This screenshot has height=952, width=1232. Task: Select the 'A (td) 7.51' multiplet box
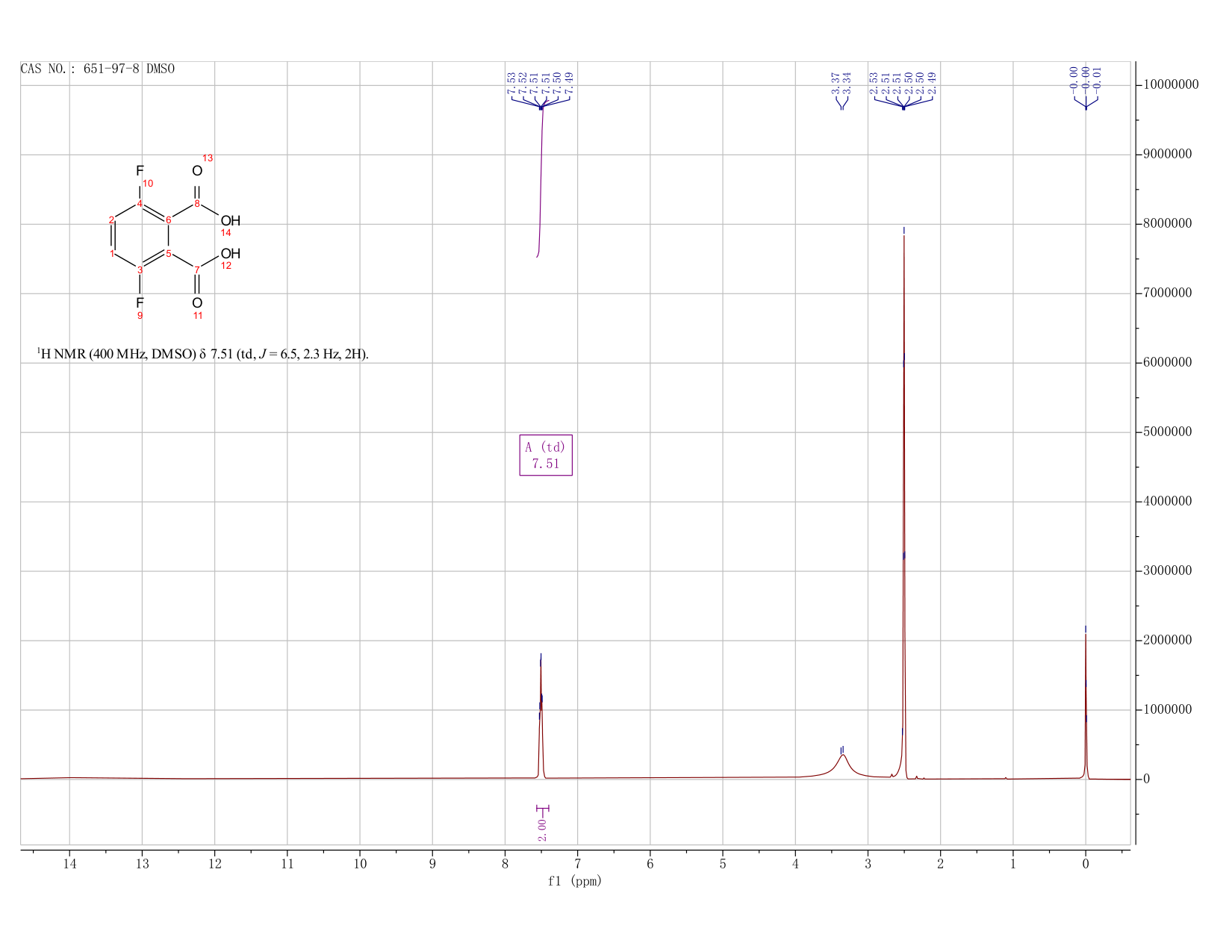coord(546,455)
